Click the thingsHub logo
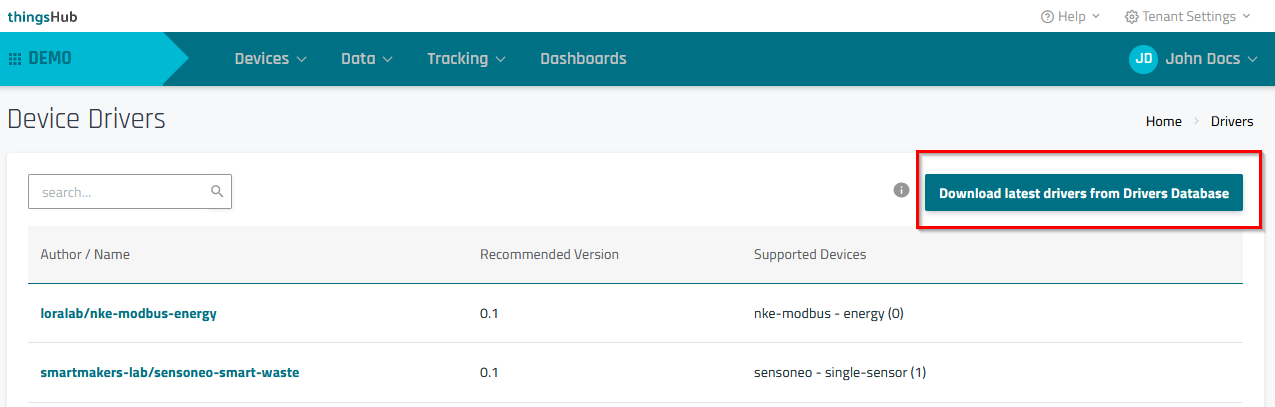This screenshot has height=407, width=1275. pos(42,16)
